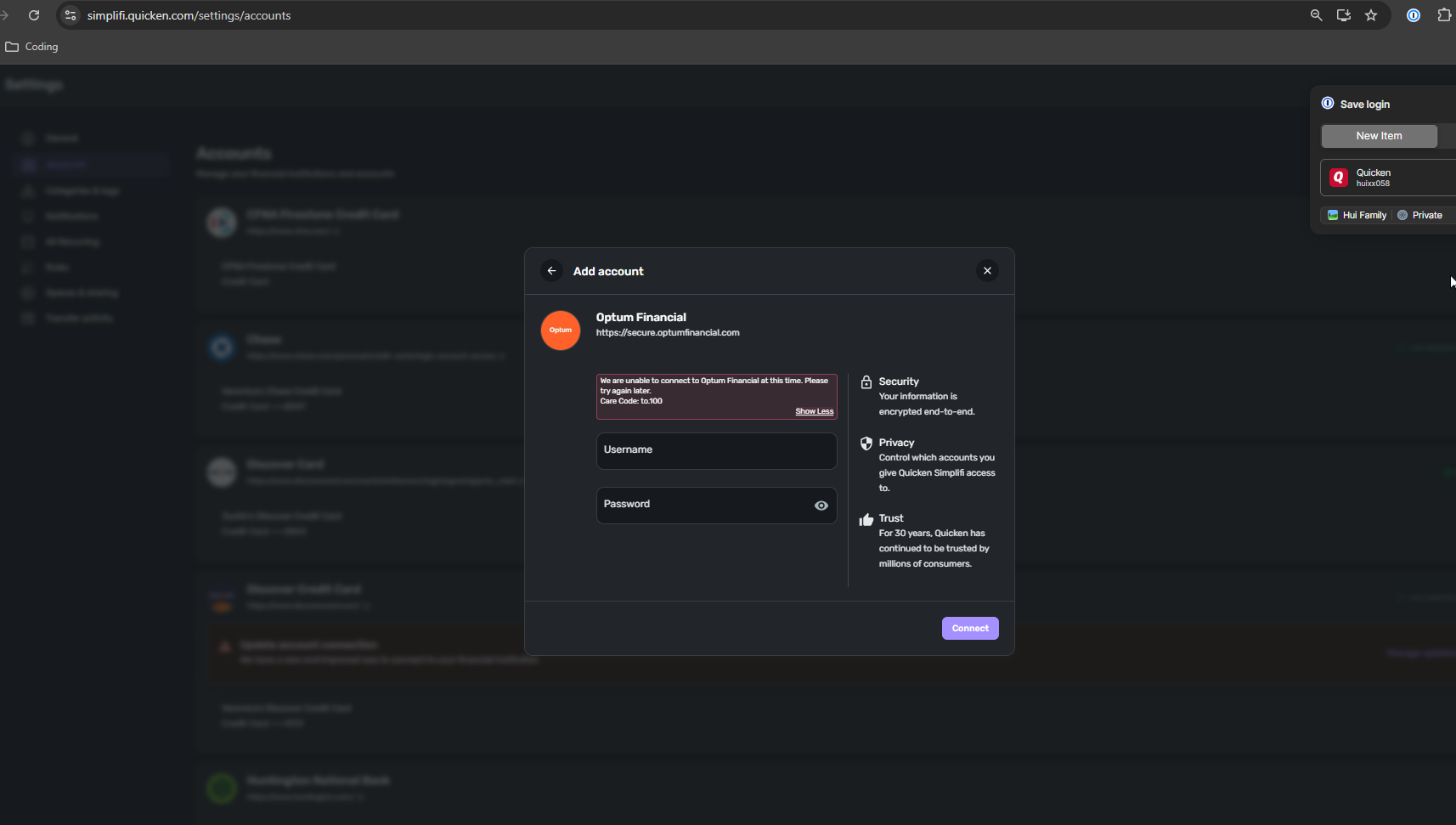The height and width of the screenshot is (825, 1456).
Task: Click the orange Optum logo
Action: 561,330
